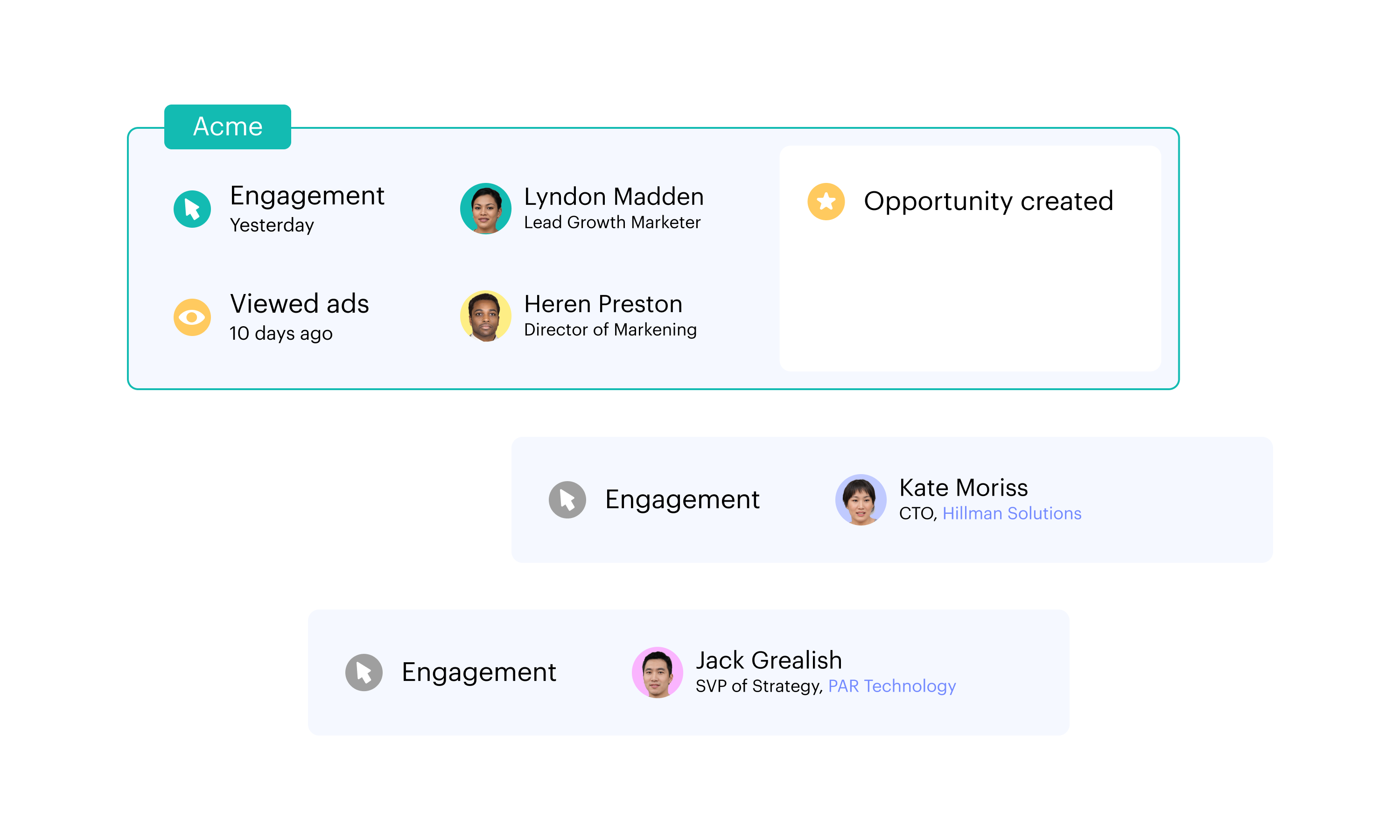The width and height of the screenshot is (1400, 840).
Task: Click the Viewed ads activity label
Action: tap(299, 303)
